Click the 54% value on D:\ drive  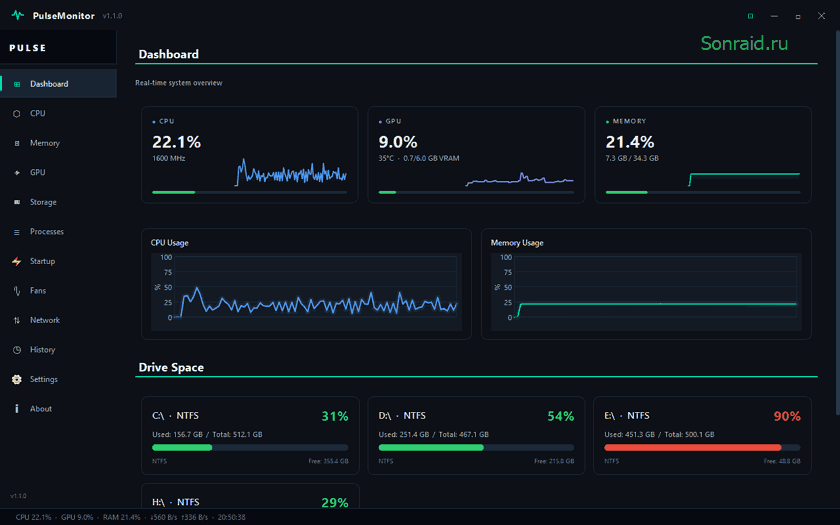(560, 416)
